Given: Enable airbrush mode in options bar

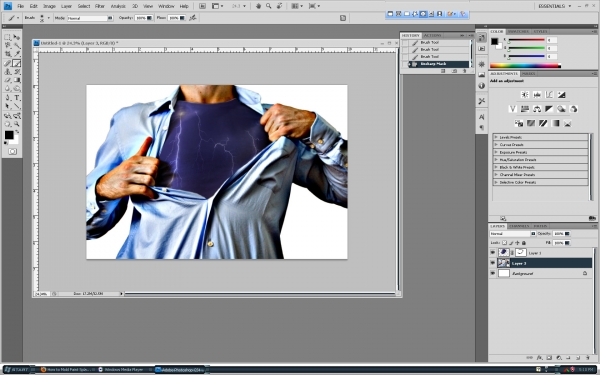Looking at the screenshot, I should pos(193,18).
